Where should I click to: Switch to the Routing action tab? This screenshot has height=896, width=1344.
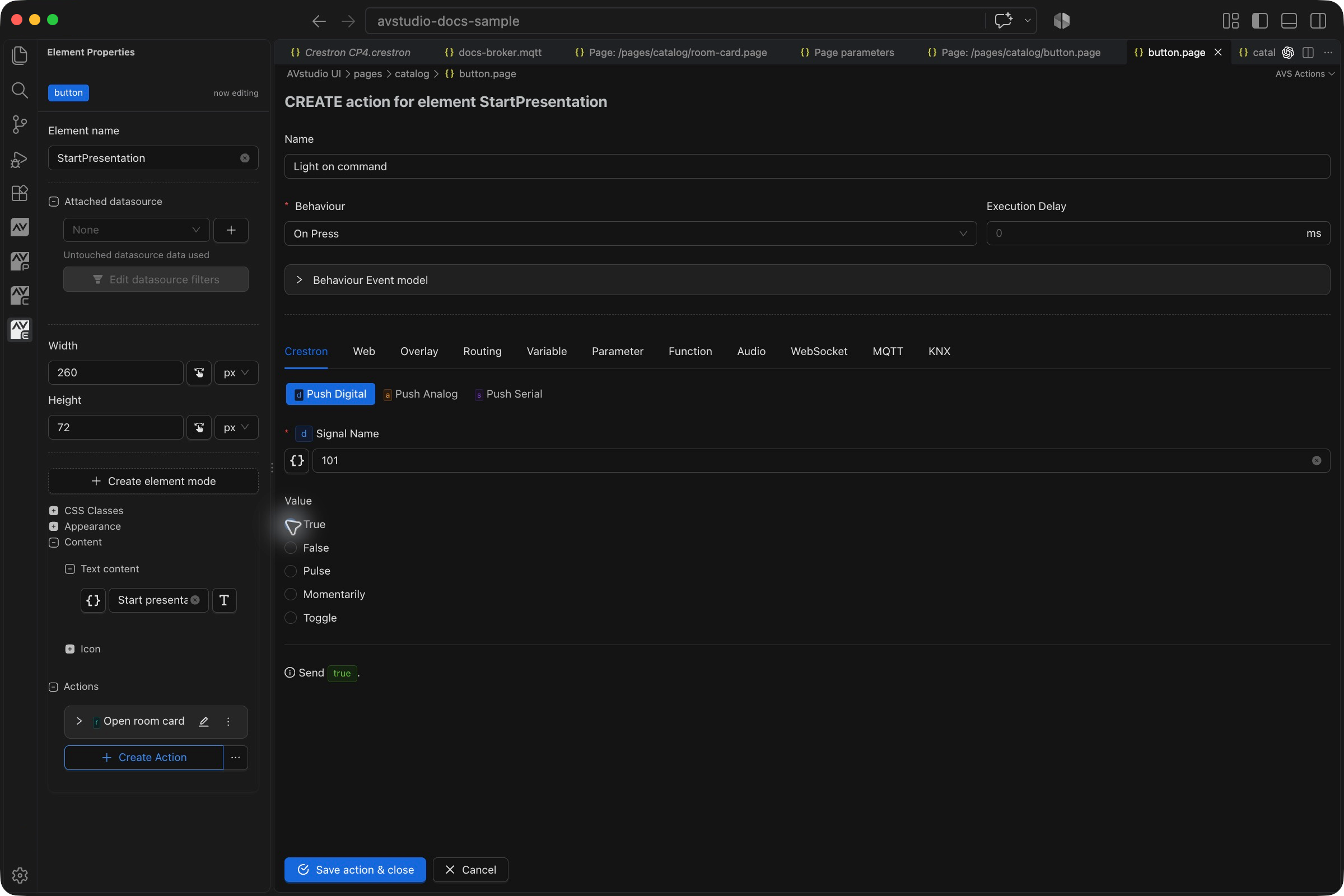[482, 352]
